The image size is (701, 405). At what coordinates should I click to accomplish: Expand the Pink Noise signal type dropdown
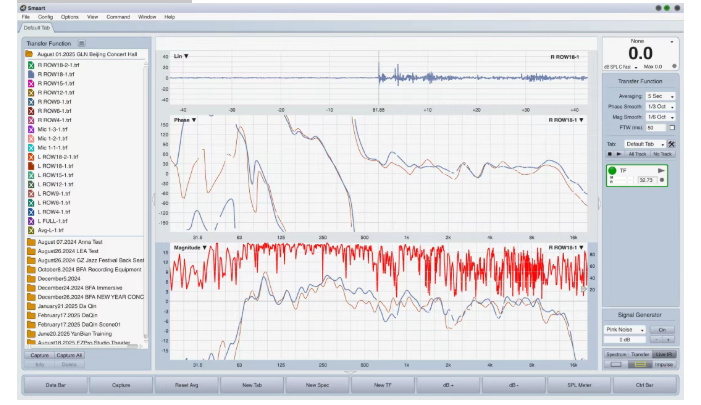point(625,329)
